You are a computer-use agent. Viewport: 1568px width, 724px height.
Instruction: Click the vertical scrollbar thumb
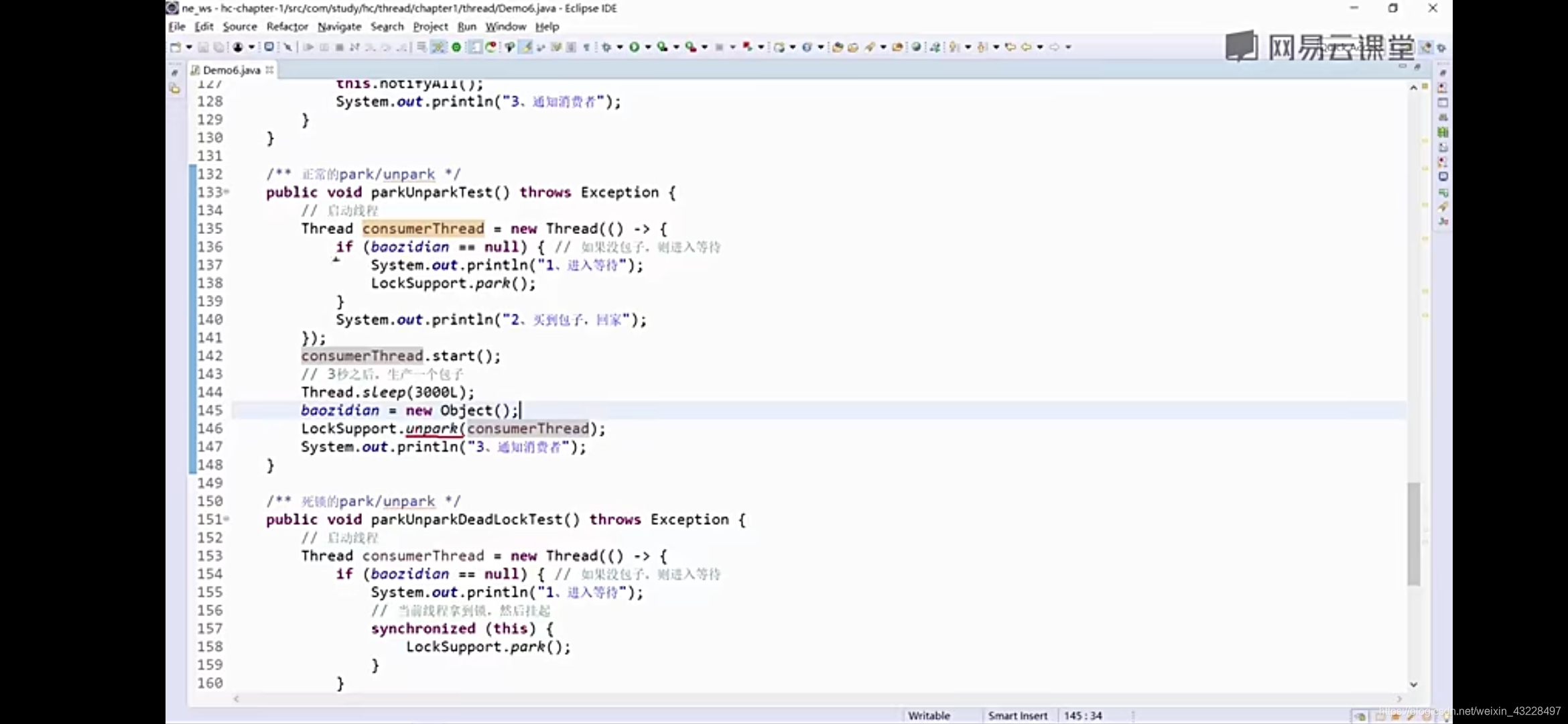[x=1414, y=534]
